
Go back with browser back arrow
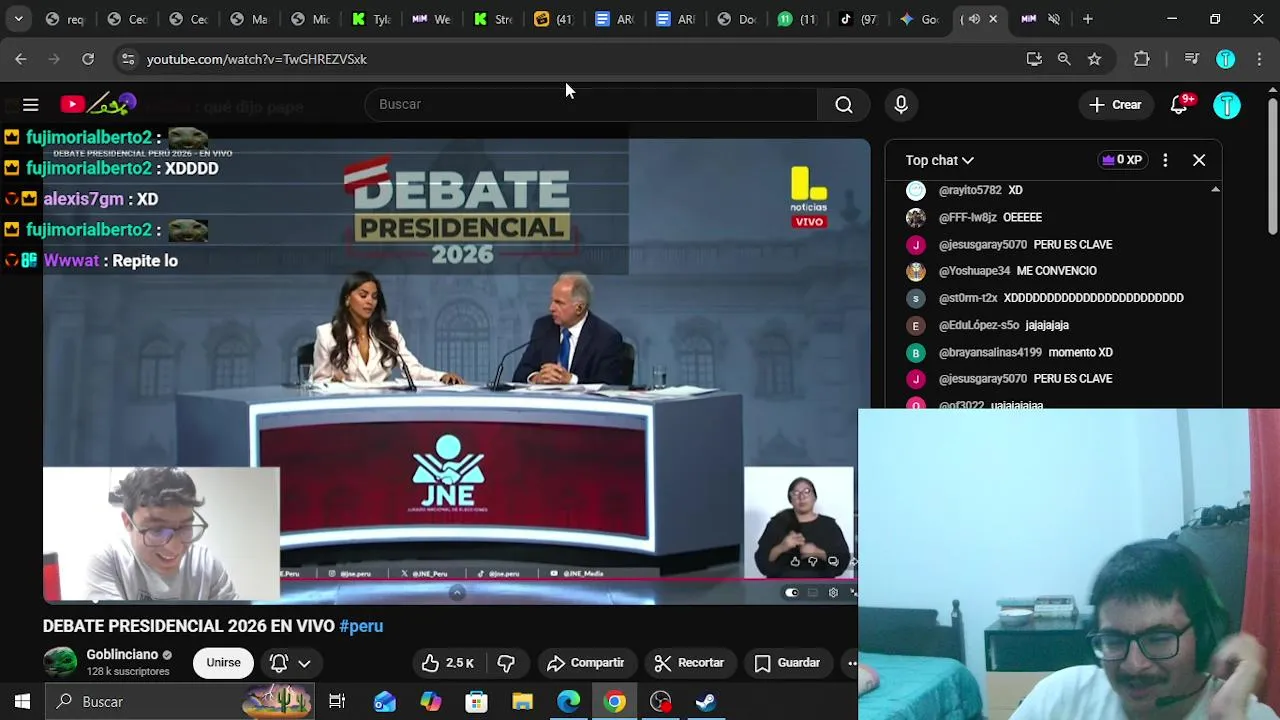coord(21,59)
